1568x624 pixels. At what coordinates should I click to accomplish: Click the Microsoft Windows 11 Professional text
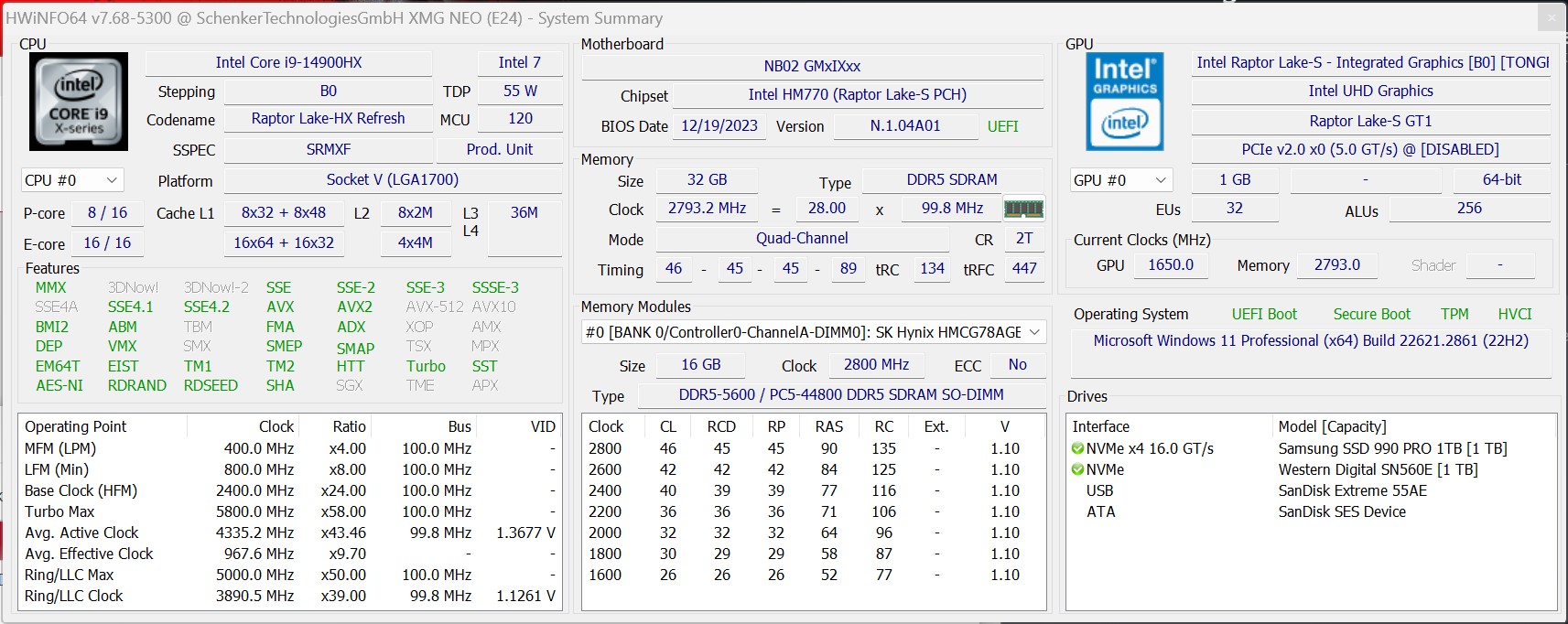1310,341
